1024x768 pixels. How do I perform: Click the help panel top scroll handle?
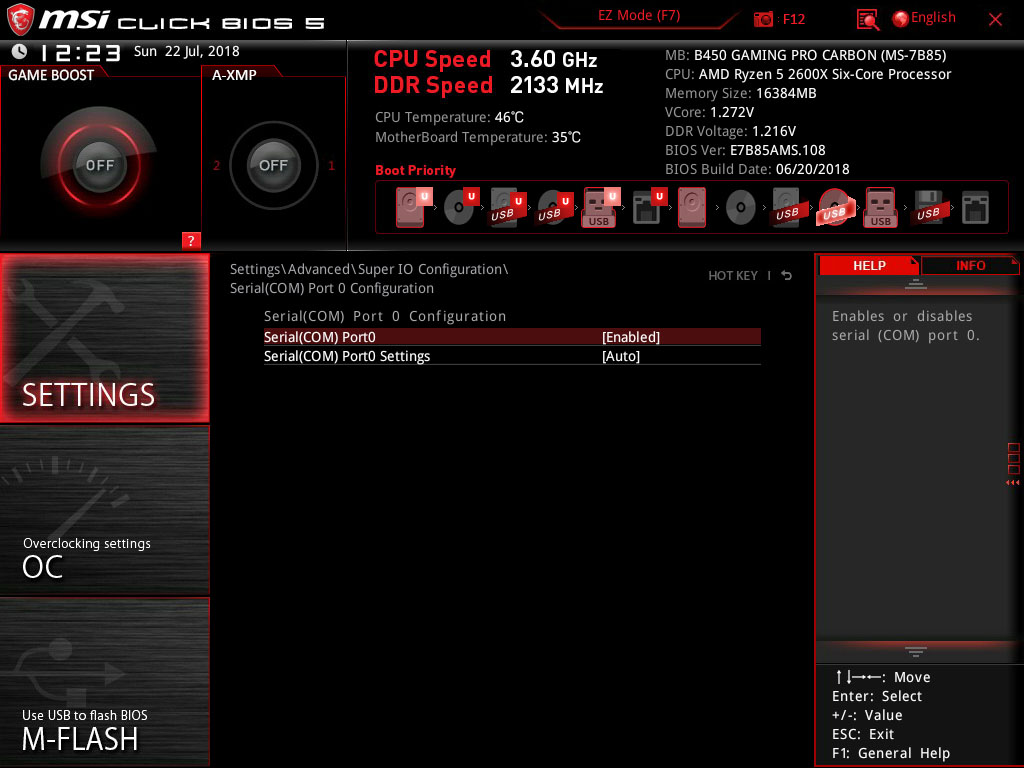[x=916, y=284]
